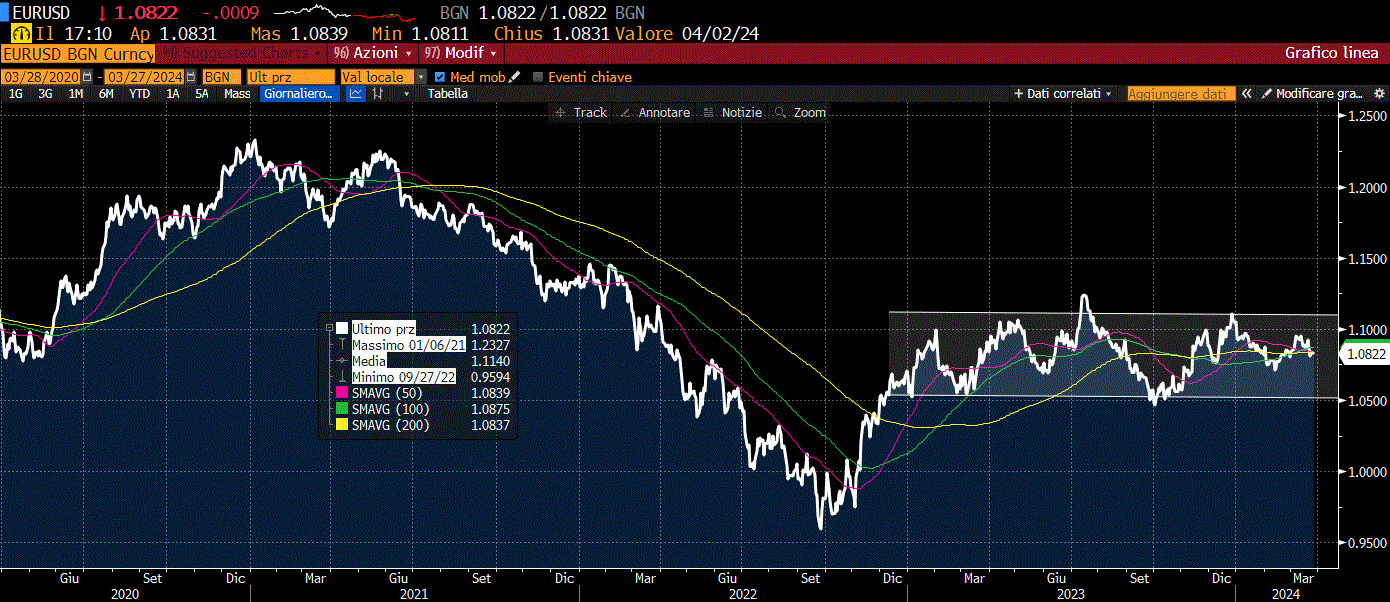The image size is (1390, 602).
Task: Select the YTD time range
Action: click(x=139, y=93)
